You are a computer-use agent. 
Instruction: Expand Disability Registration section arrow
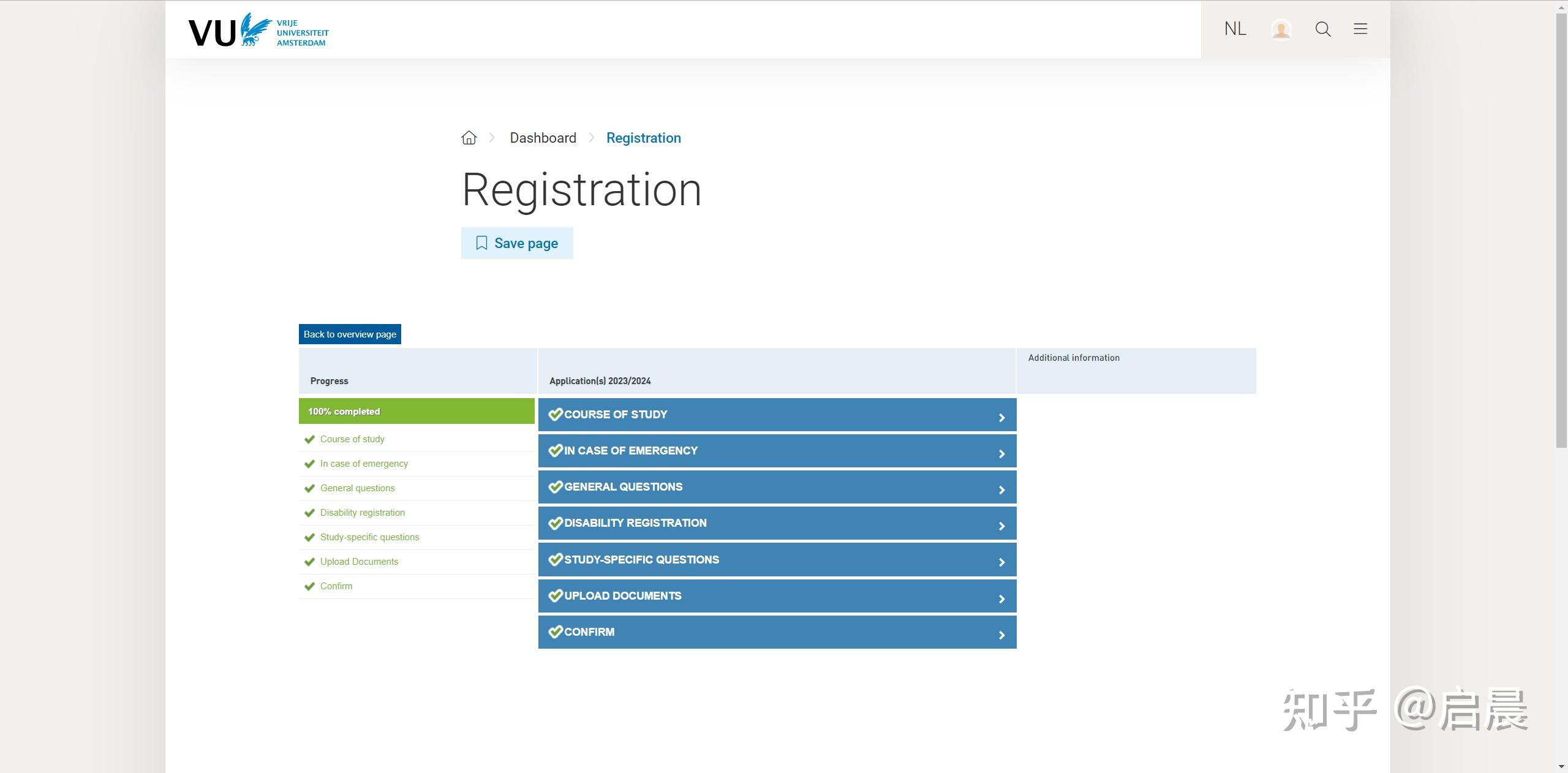point(1001,526)
